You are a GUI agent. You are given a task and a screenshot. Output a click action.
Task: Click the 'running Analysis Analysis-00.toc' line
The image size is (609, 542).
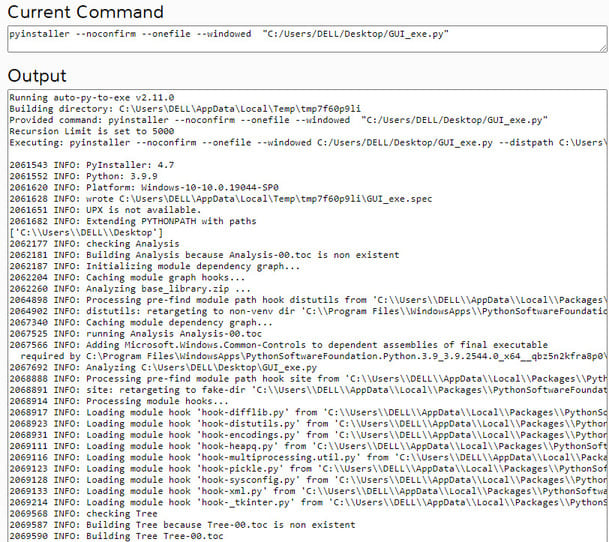[x=136, y=334]
